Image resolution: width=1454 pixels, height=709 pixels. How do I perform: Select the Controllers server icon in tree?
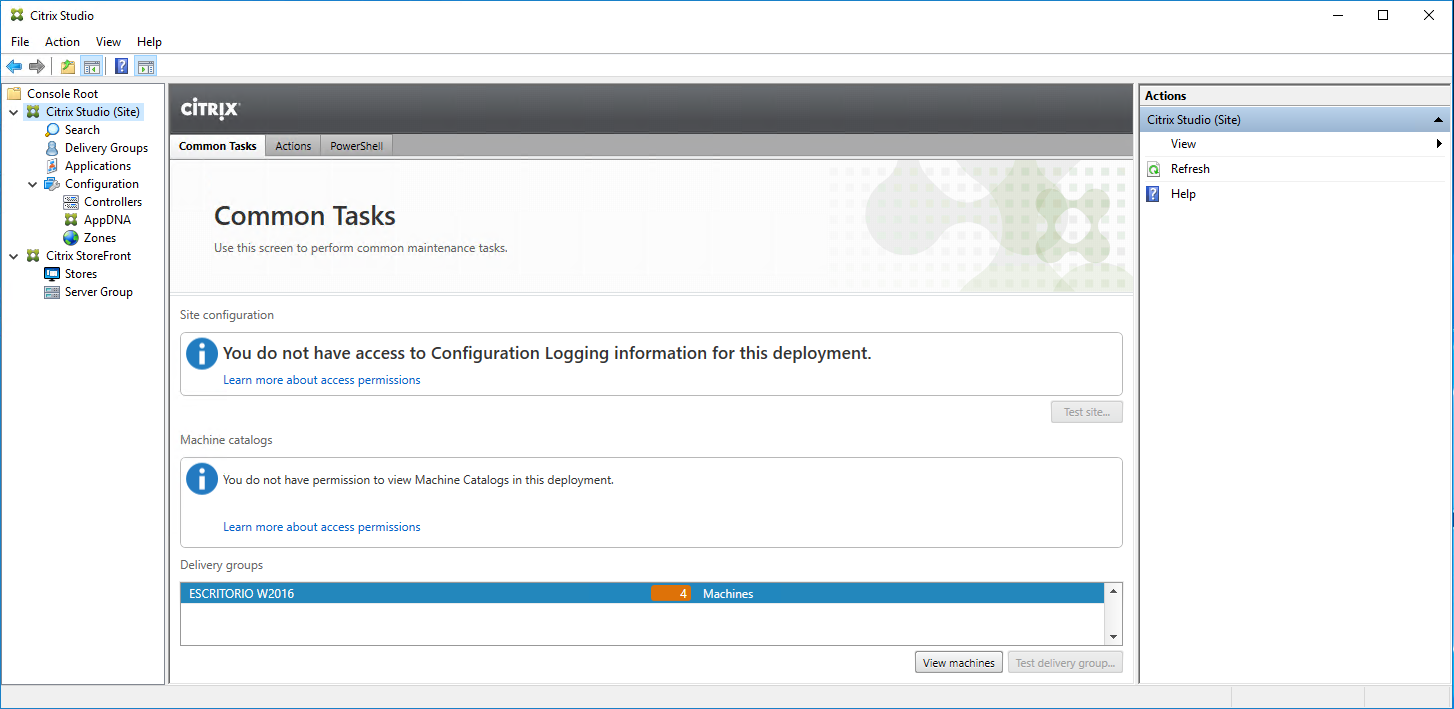click(x=71, y=202)
